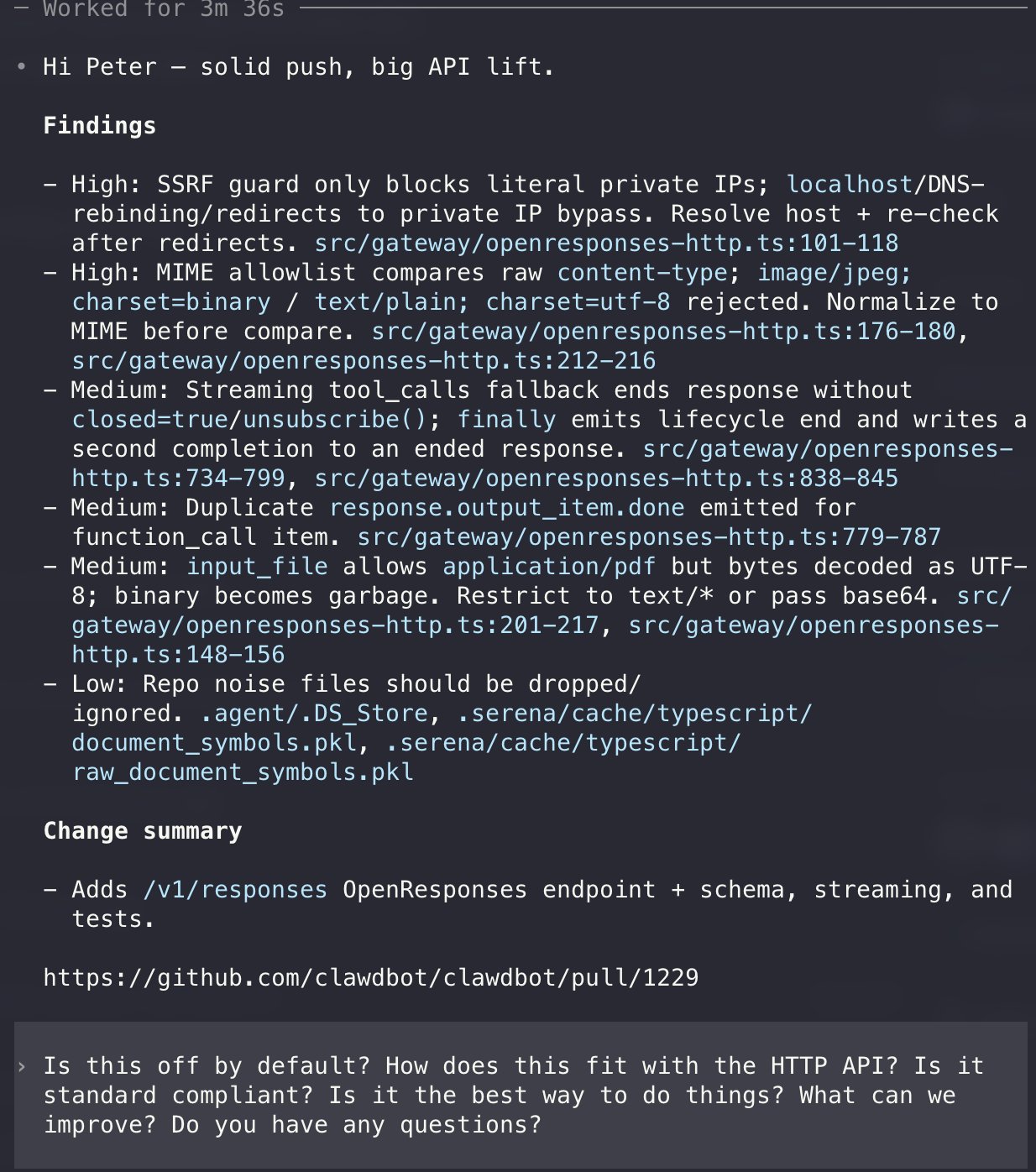Click the ".agent/.DS_Store" file path
Image resolution: width=1036 pixels, height=1172 pixels.
coord(314,714)
